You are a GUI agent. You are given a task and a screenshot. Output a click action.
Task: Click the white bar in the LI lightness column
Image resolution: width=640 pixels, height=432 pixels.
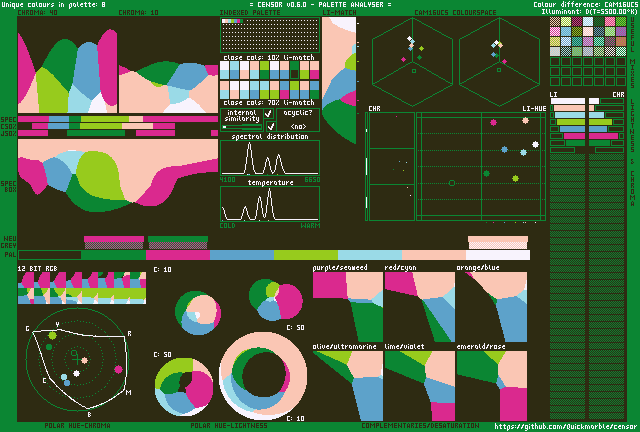568,101
